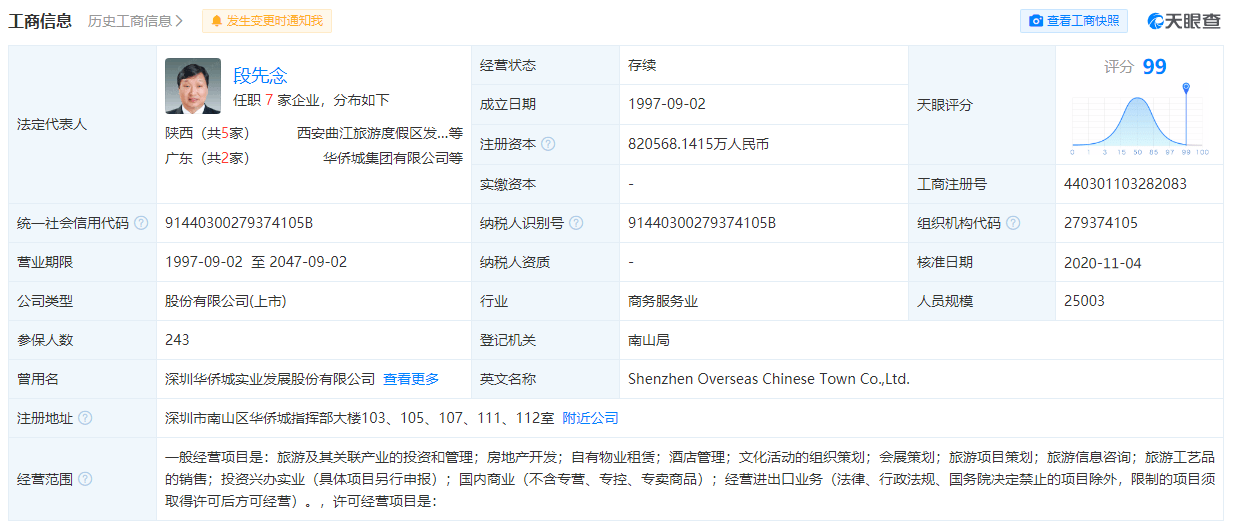Viewport: 1235px width, 524px height.
Task: Select establishment date 1997-09-02 under 成立日期
Action: pyautogui.click(x=667, y=104)
